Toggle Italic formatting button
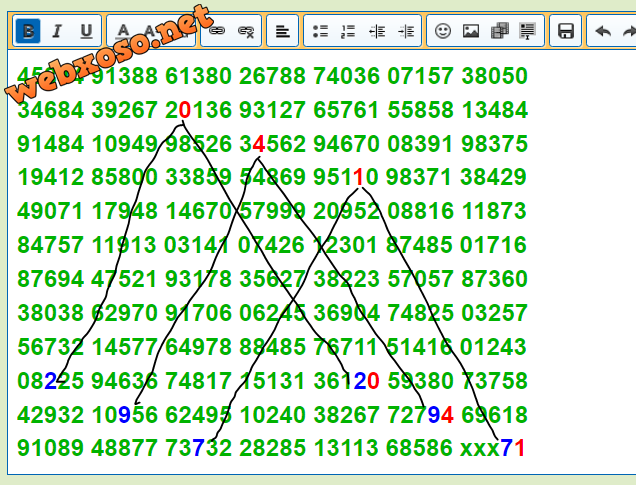Screen dimensions: 636x485 pos(57,31)
